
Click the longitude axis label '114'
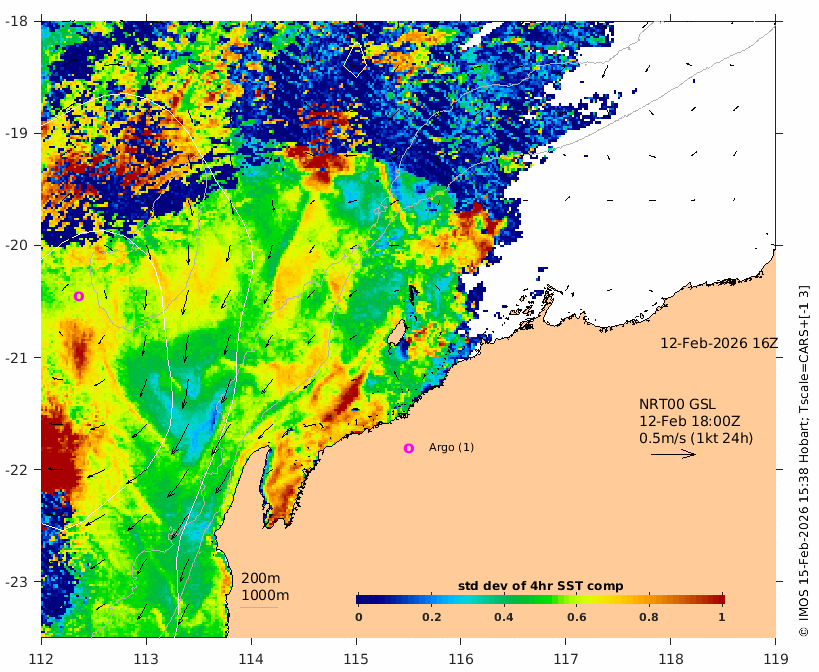pos(251,659)
